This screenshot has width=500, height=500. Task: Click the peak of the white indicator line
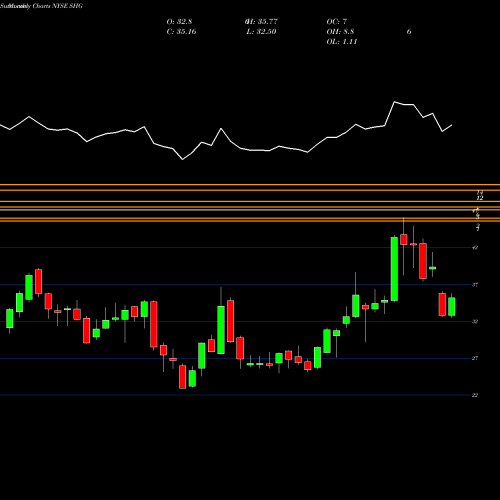[395, 102]
